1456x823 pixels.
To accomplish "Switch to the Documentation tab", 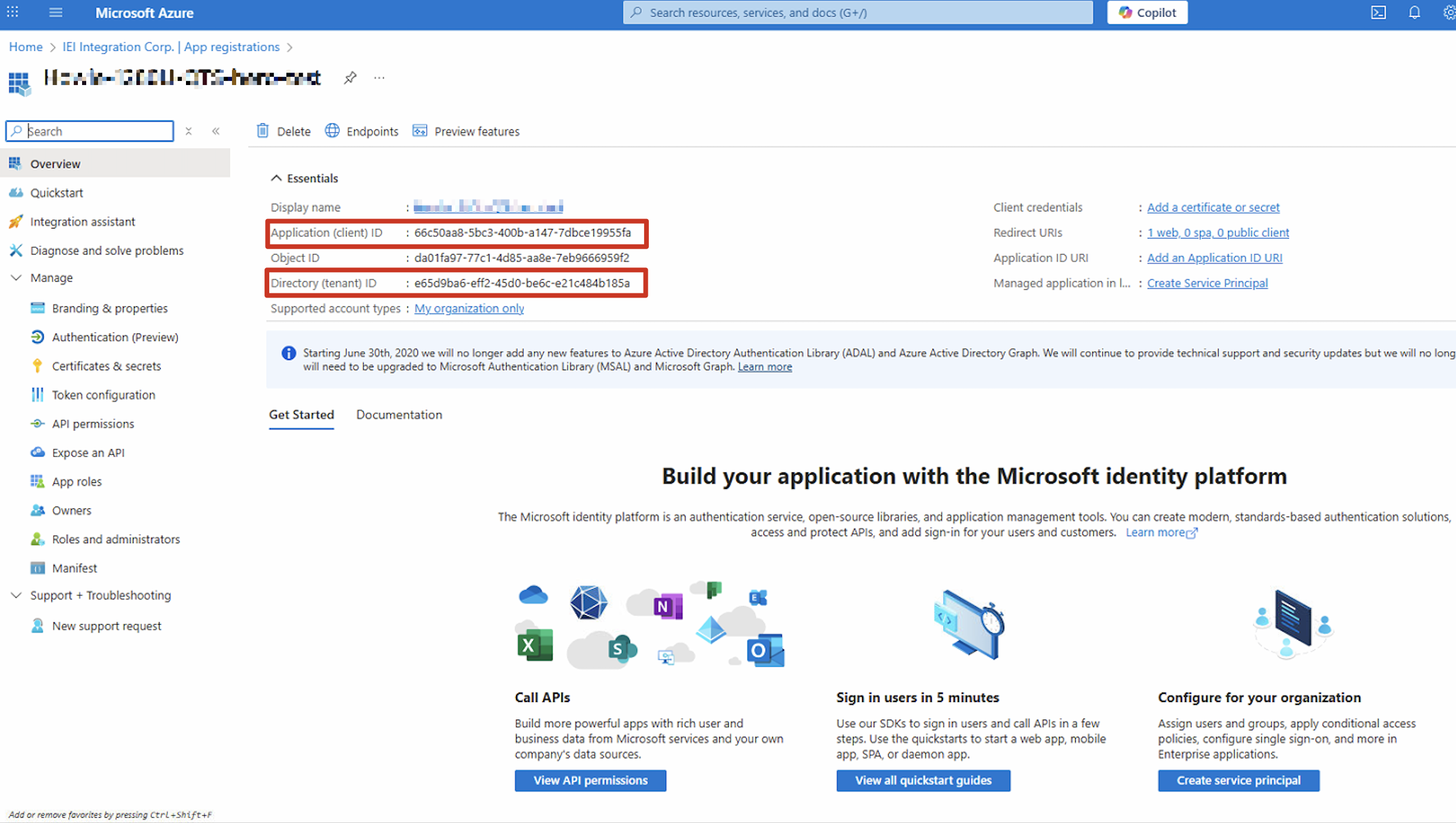I will pos(399,414).
